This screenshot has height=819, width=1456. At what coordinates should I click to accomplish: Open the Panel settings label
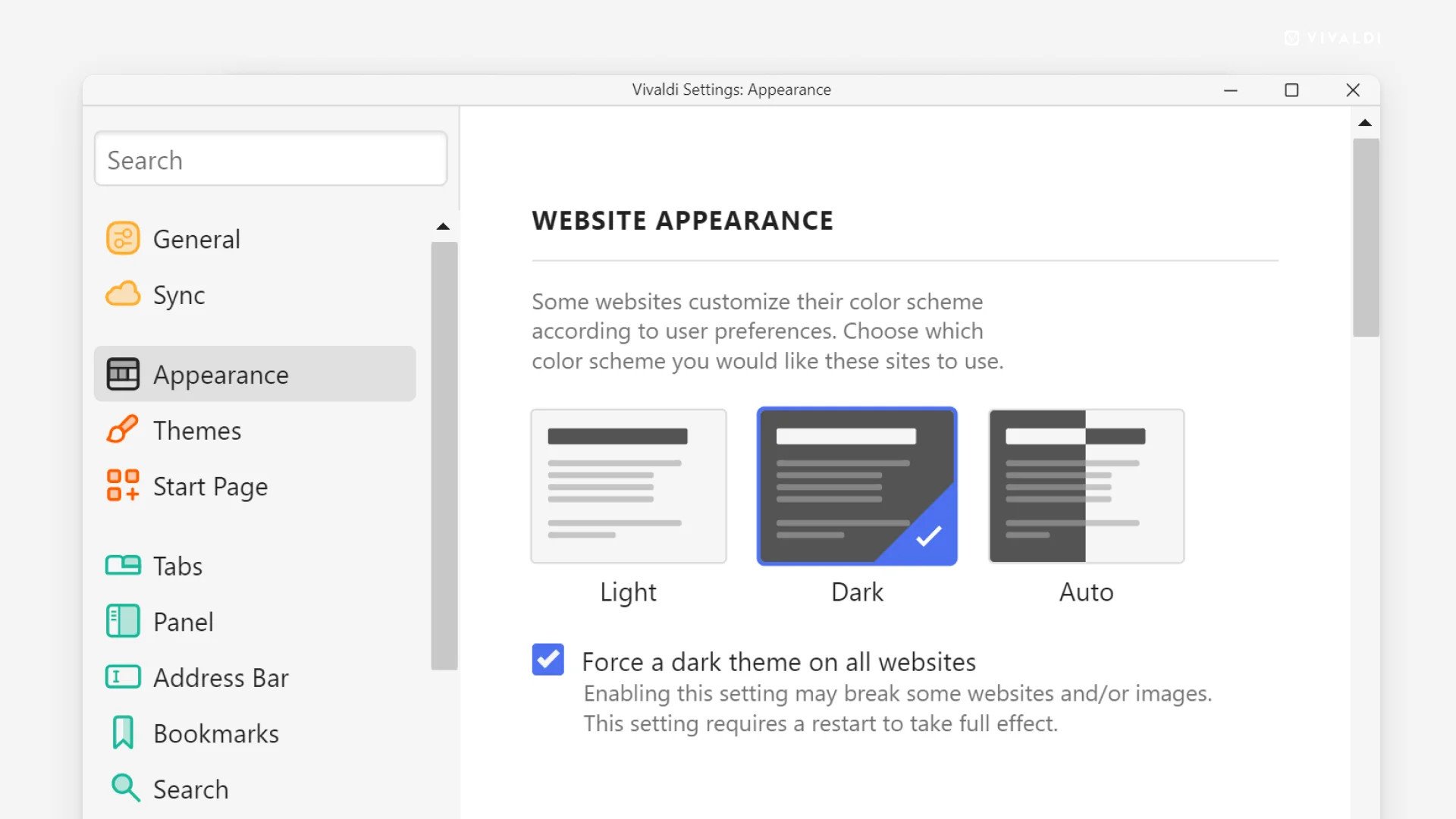(x=183, y=622)
